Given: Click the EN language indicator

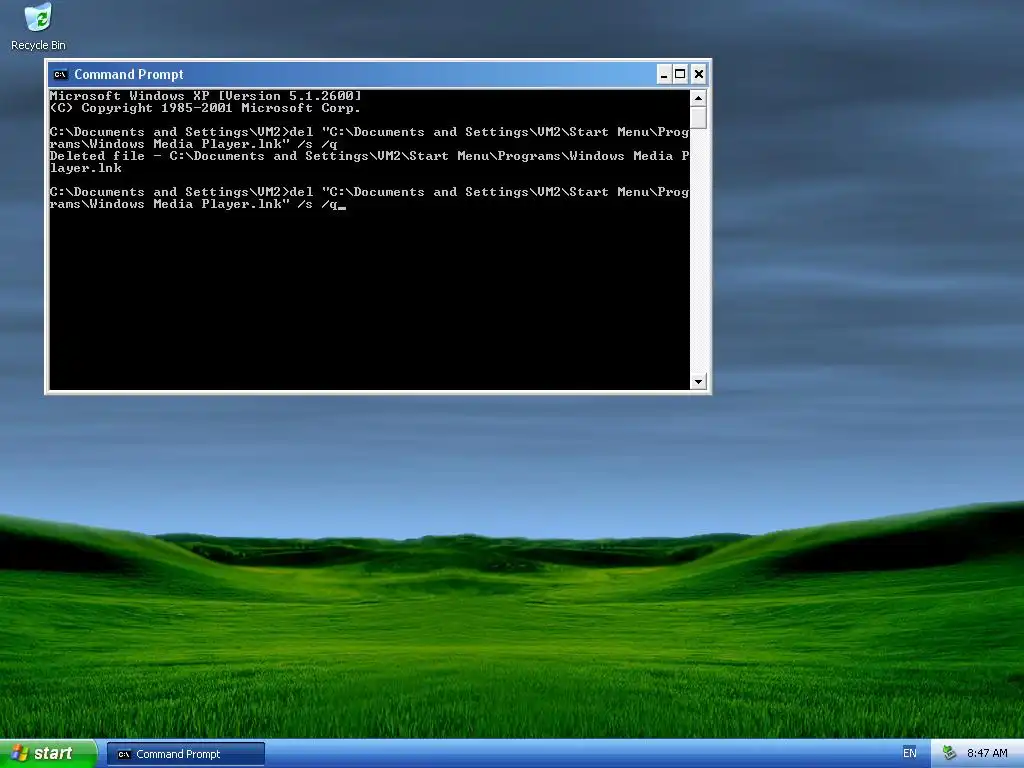Looking at the screenshot, I should click(x=910, y=754).
